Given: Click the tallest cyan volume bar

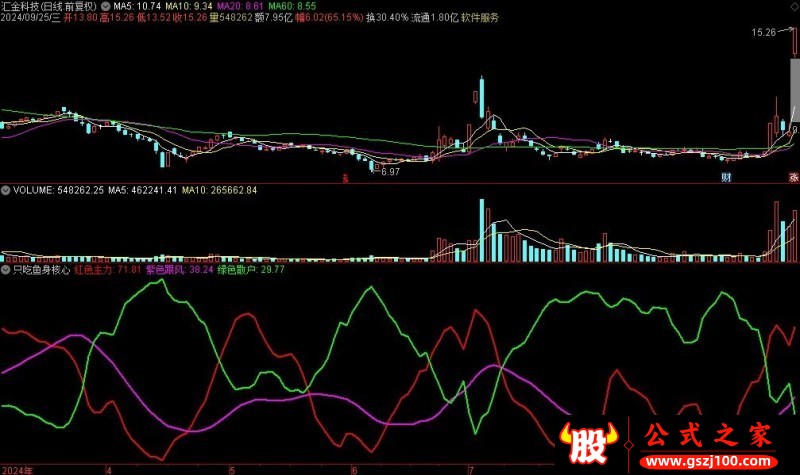Looking at the screenshot, I should (x=482, y=231).
